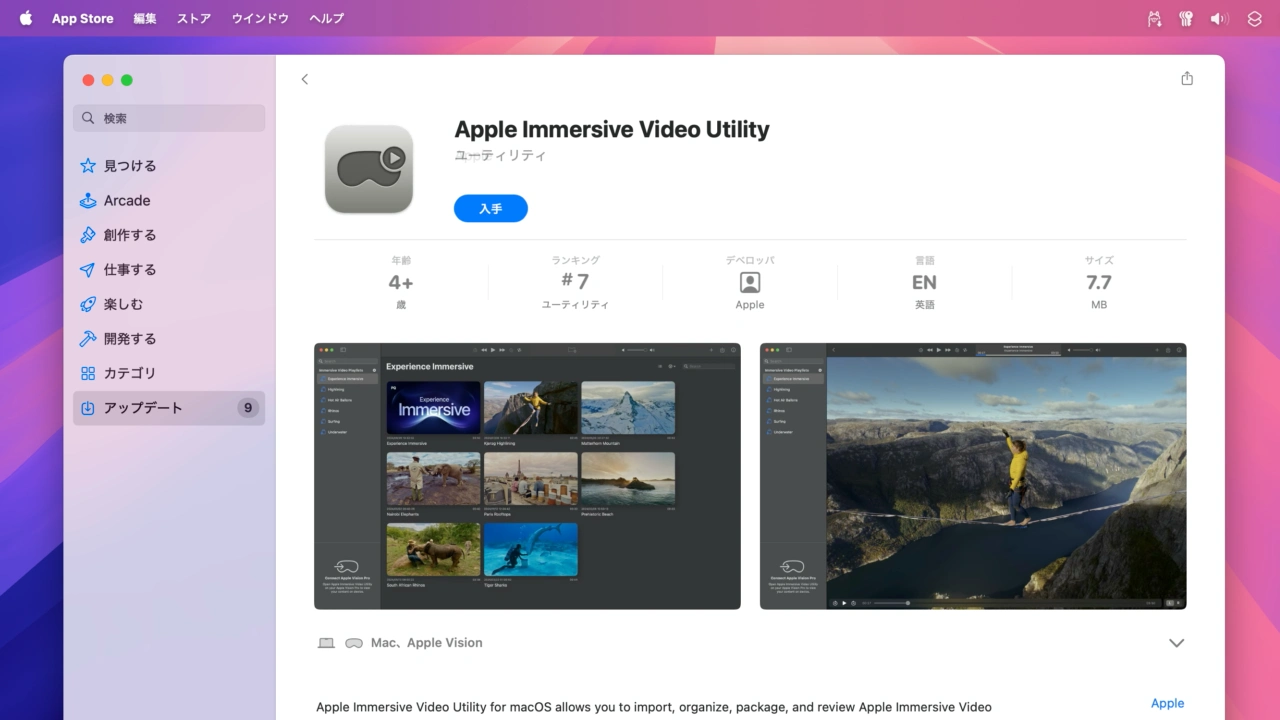The width and height of the screenshot is (1280, 720).
Task: Open カテゴリ (Categories) in the sidebar
Action: pyautogui.click(x=130, y=373)
